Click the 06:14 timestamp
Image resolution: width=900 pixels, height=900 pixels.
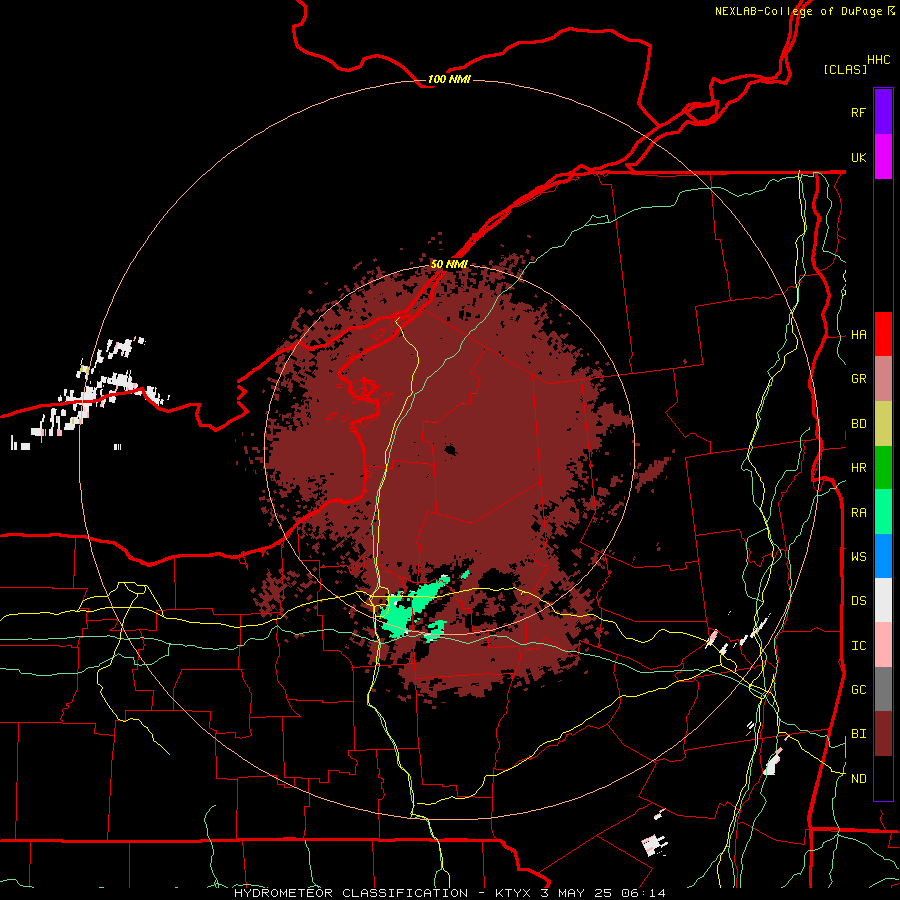click(x=643, y=893)
